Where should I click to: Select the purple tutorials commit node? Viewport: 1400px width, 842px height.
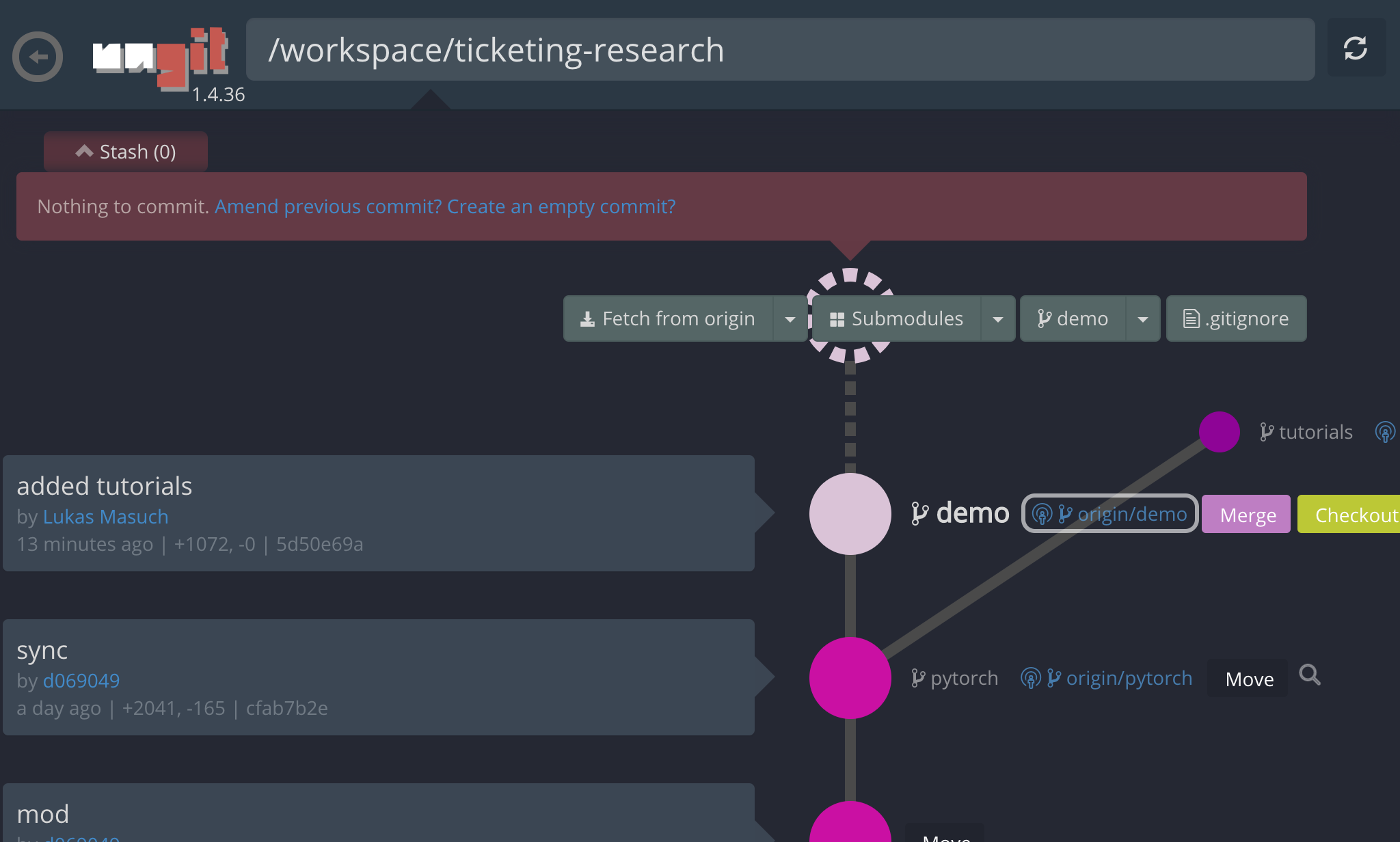(x=1219, y=432)
